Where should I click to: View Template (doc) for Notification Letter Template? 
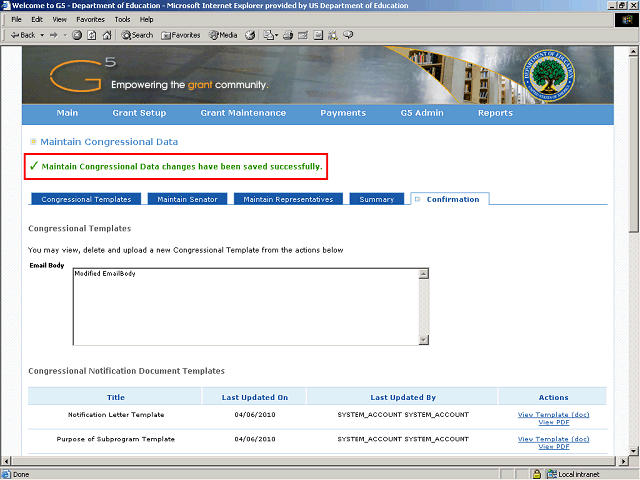pos(553,415)
